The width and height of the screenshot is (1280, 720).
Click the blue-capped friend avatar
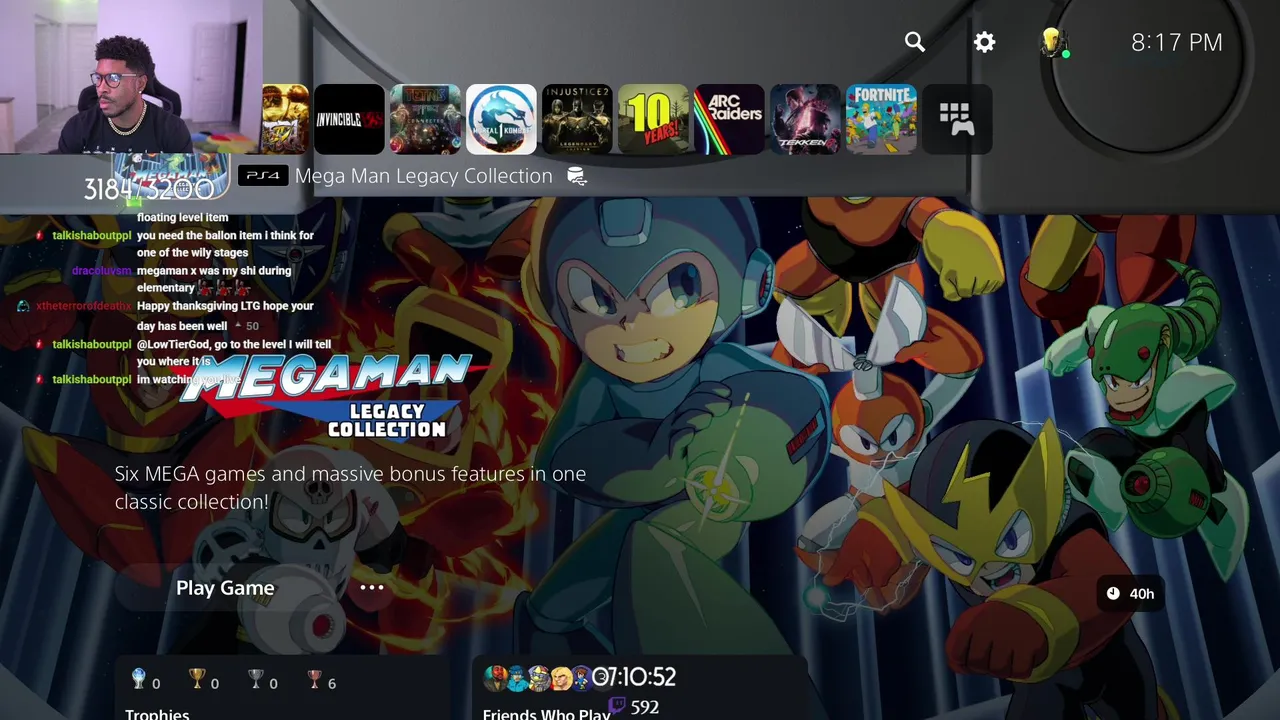click(x=517, y=678)
